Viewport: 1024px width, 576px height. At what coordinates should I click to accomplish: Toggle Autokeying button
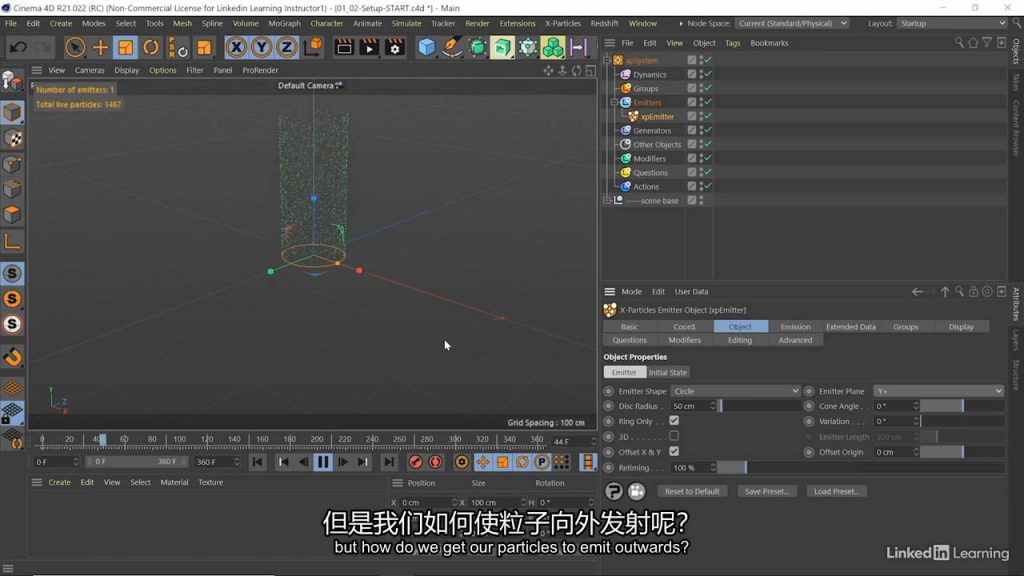click(435, 462)
